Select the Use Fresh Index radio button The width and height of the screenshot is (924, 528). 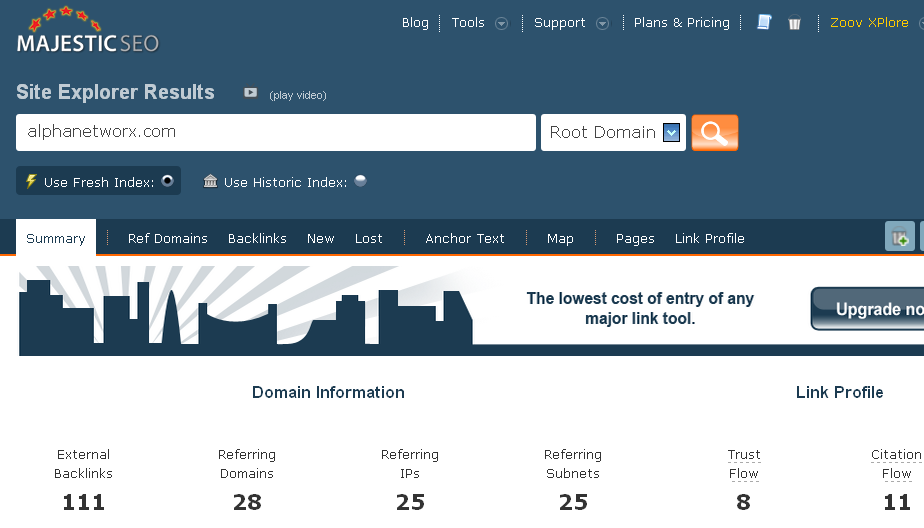coord(168,181)
